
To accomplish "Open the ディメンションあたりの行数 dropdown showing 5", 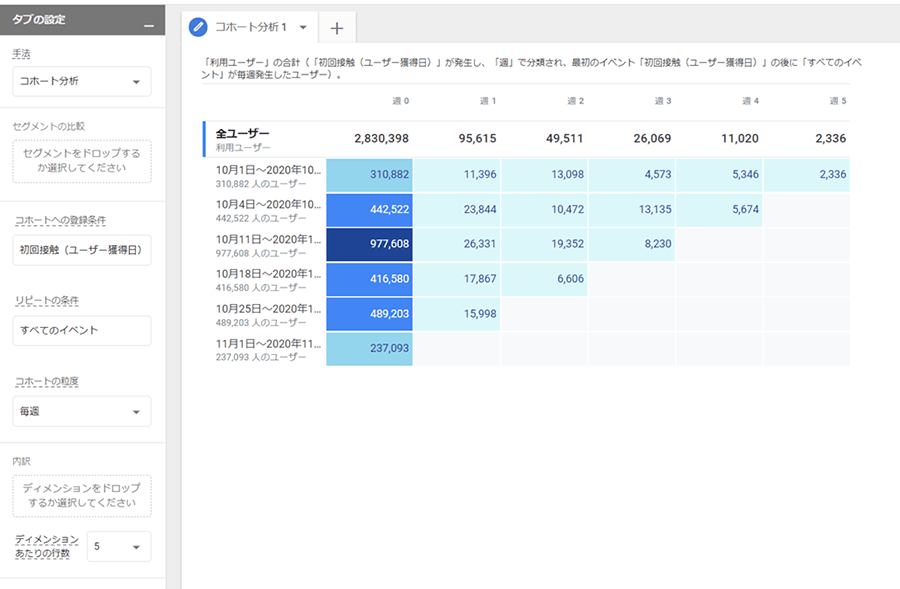I will [x=119, y=546].
